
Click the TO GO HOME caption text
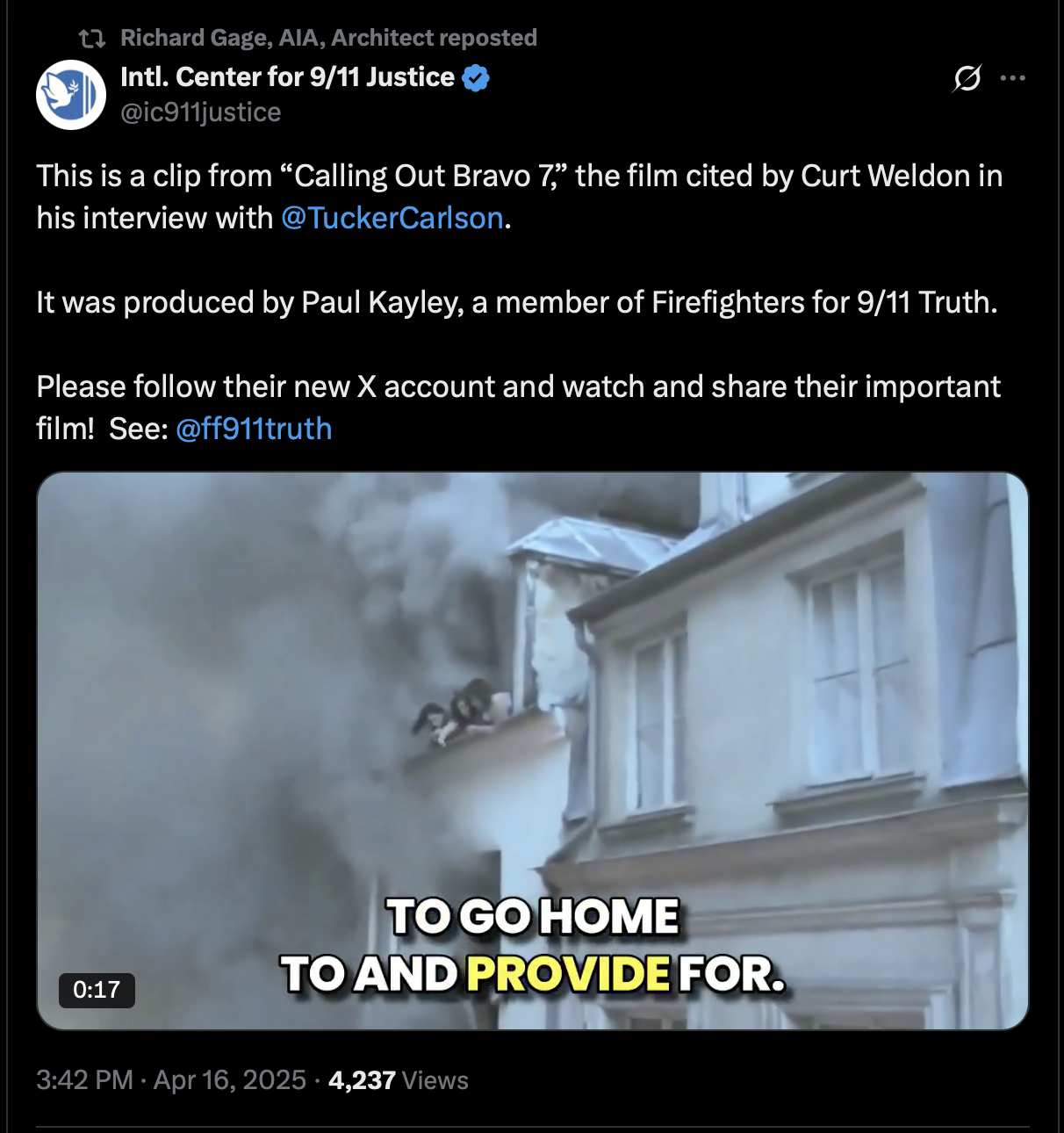coord(533,917)
